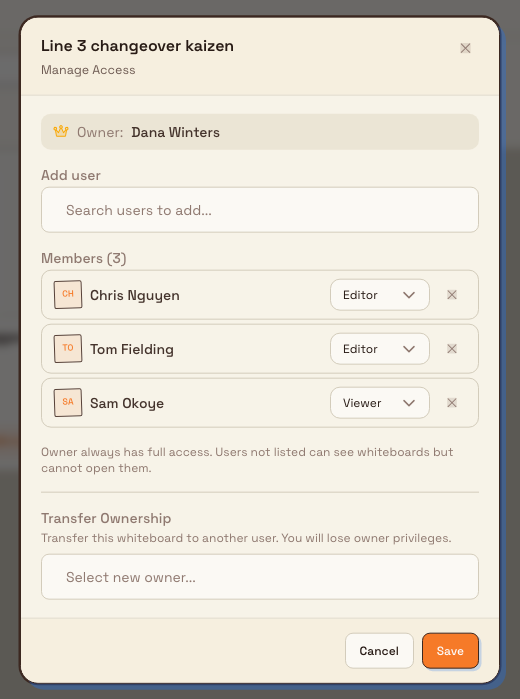Click the name Tom Fielding

click(132, 349)
